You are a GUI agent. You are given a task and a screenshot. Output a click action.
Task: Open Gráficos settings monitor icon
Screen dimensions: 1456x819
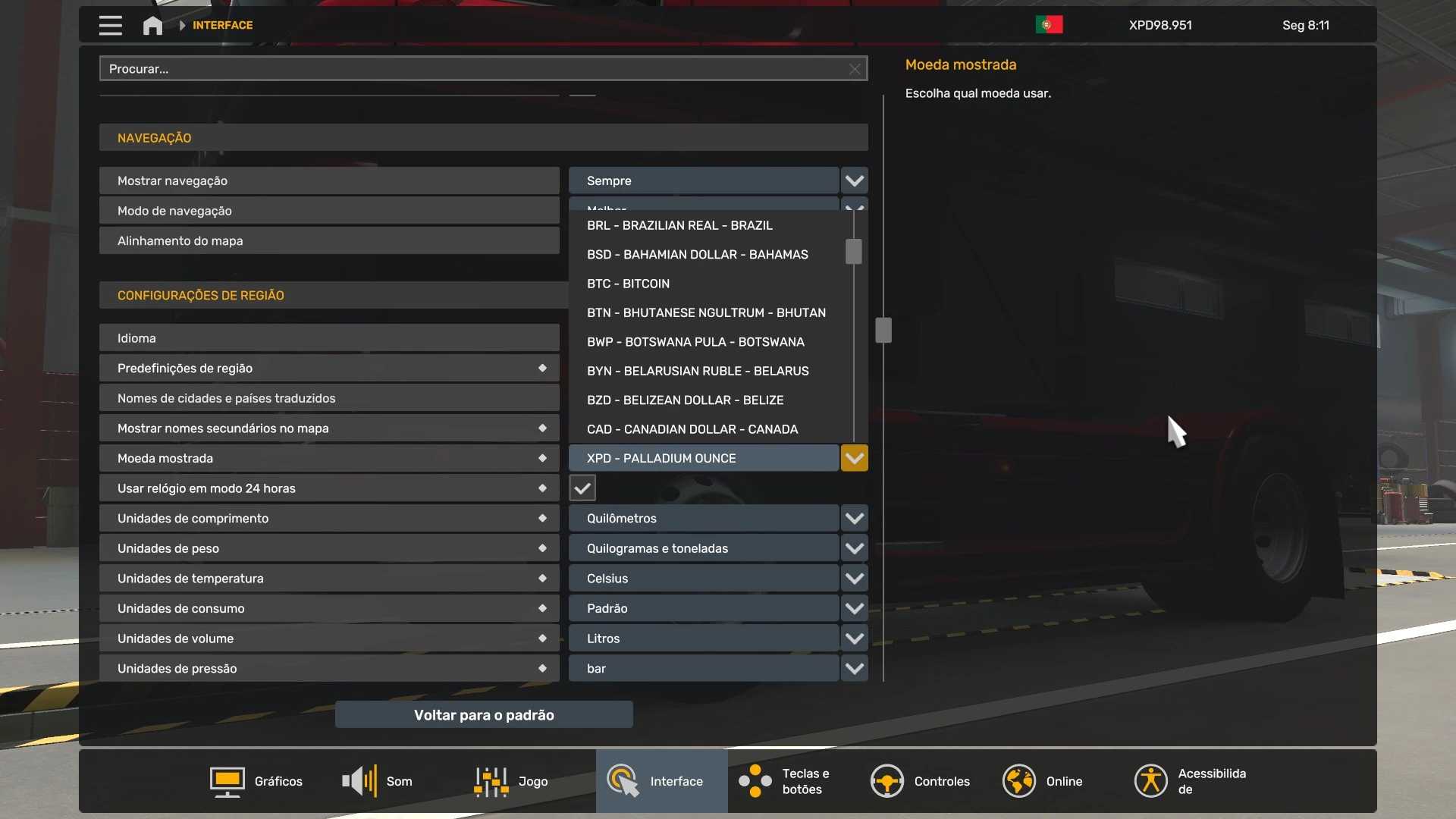pos(227,781)
